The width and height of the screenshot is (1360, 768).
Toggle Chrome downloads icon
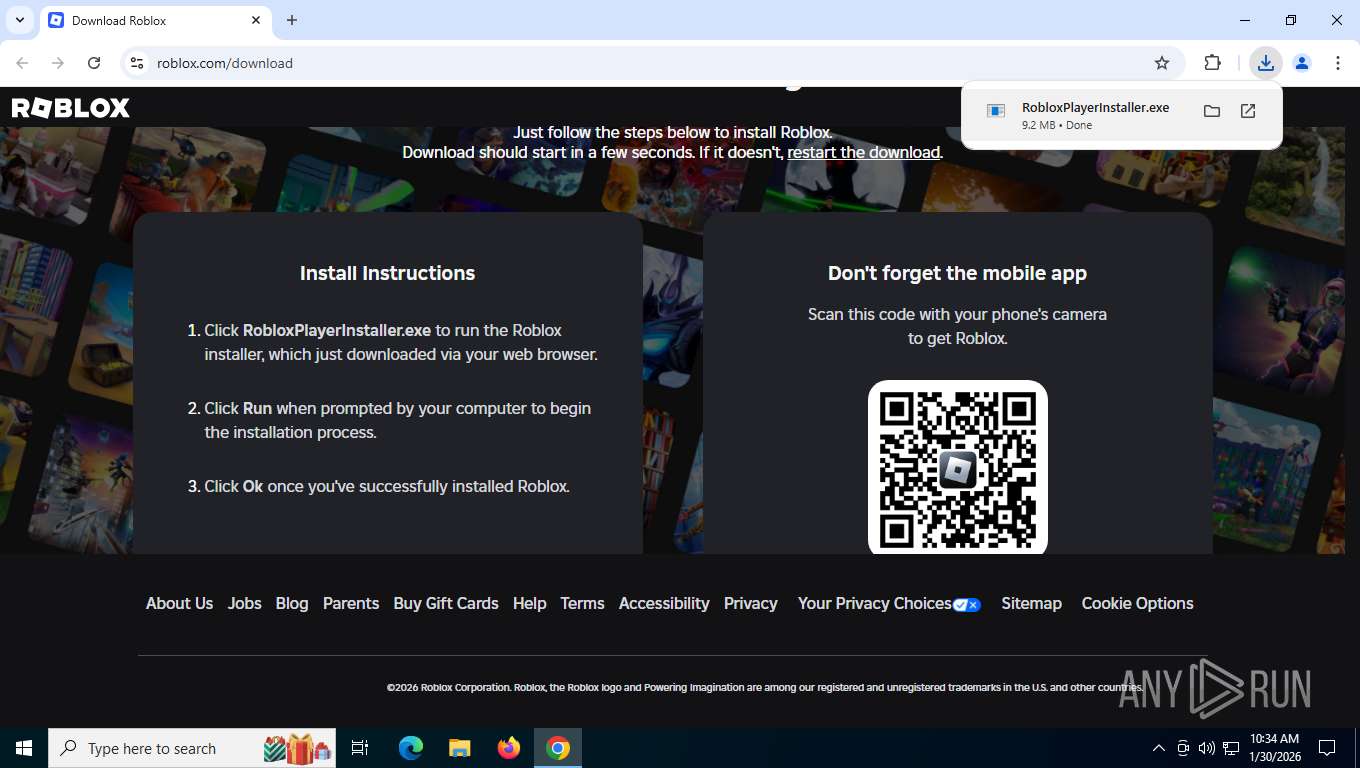coord(1266,63)
